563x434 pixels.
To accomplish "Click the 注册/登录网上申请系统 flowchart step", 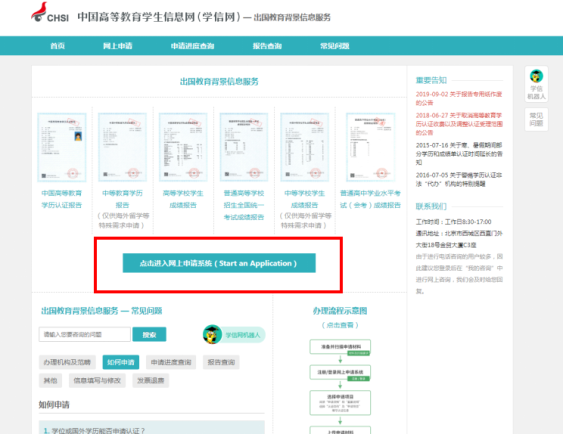I will [340, 373].
